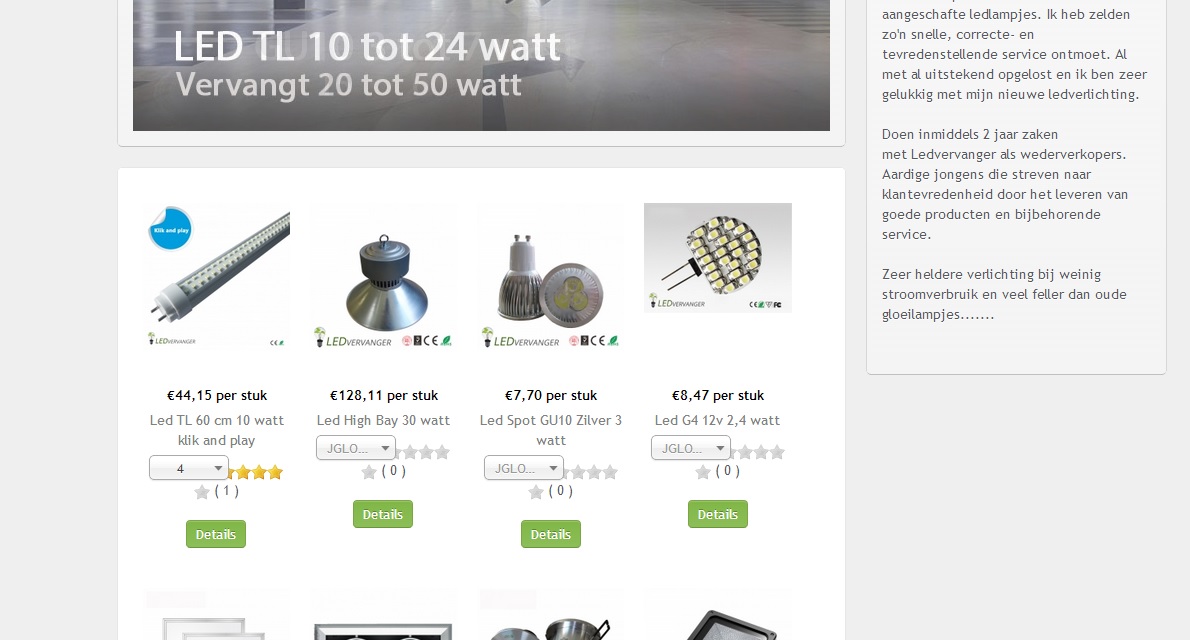Click Details button for Led TL 60 cm
Screen dimensions: 1190x640
(216, 534)
